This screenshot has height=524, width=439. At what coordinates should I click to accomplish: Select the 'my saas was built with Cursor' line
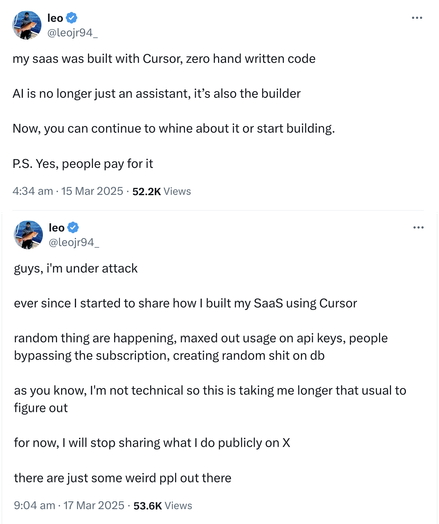coord(164,59)
